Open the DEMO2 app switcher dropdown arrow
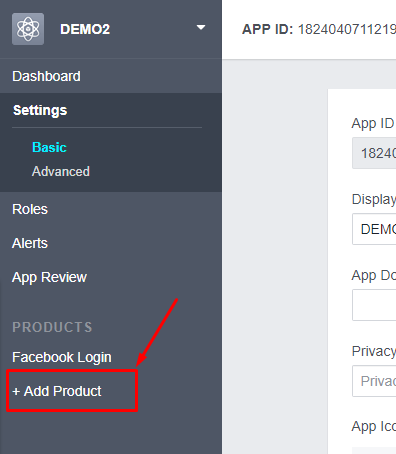Viewport: 396px width, 454px height. click(201, 27)
